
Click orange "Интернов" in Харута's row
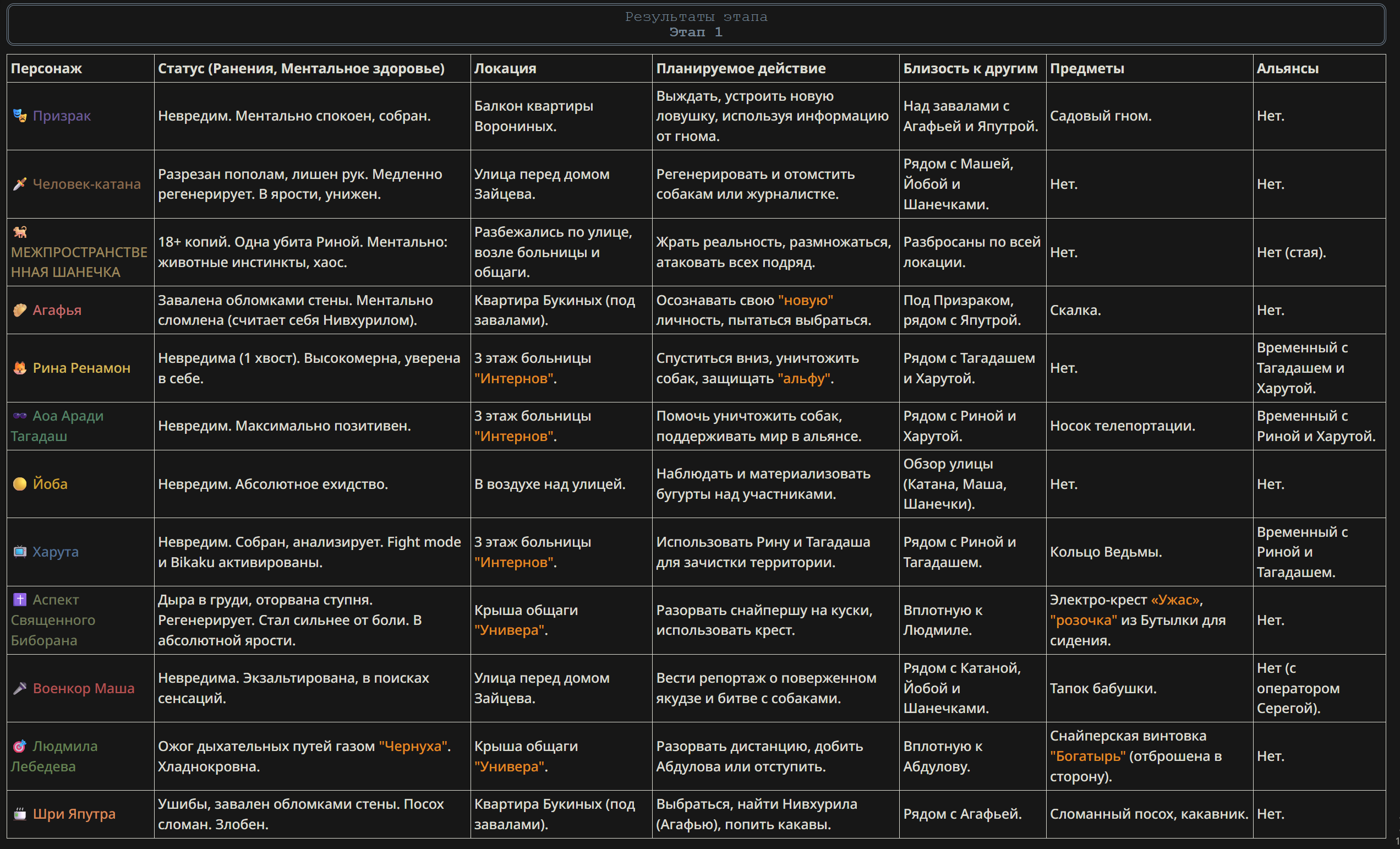pyautogui.click(x=513, y=562)
